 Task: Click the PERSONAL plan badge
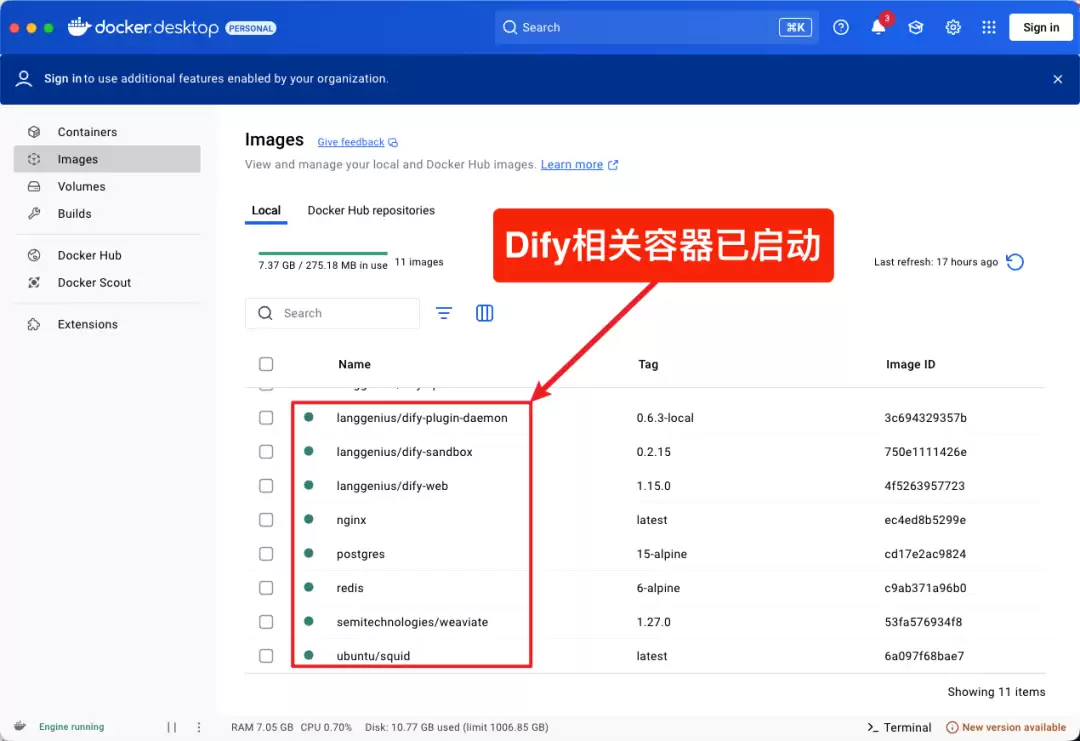(x=251, y=28)
